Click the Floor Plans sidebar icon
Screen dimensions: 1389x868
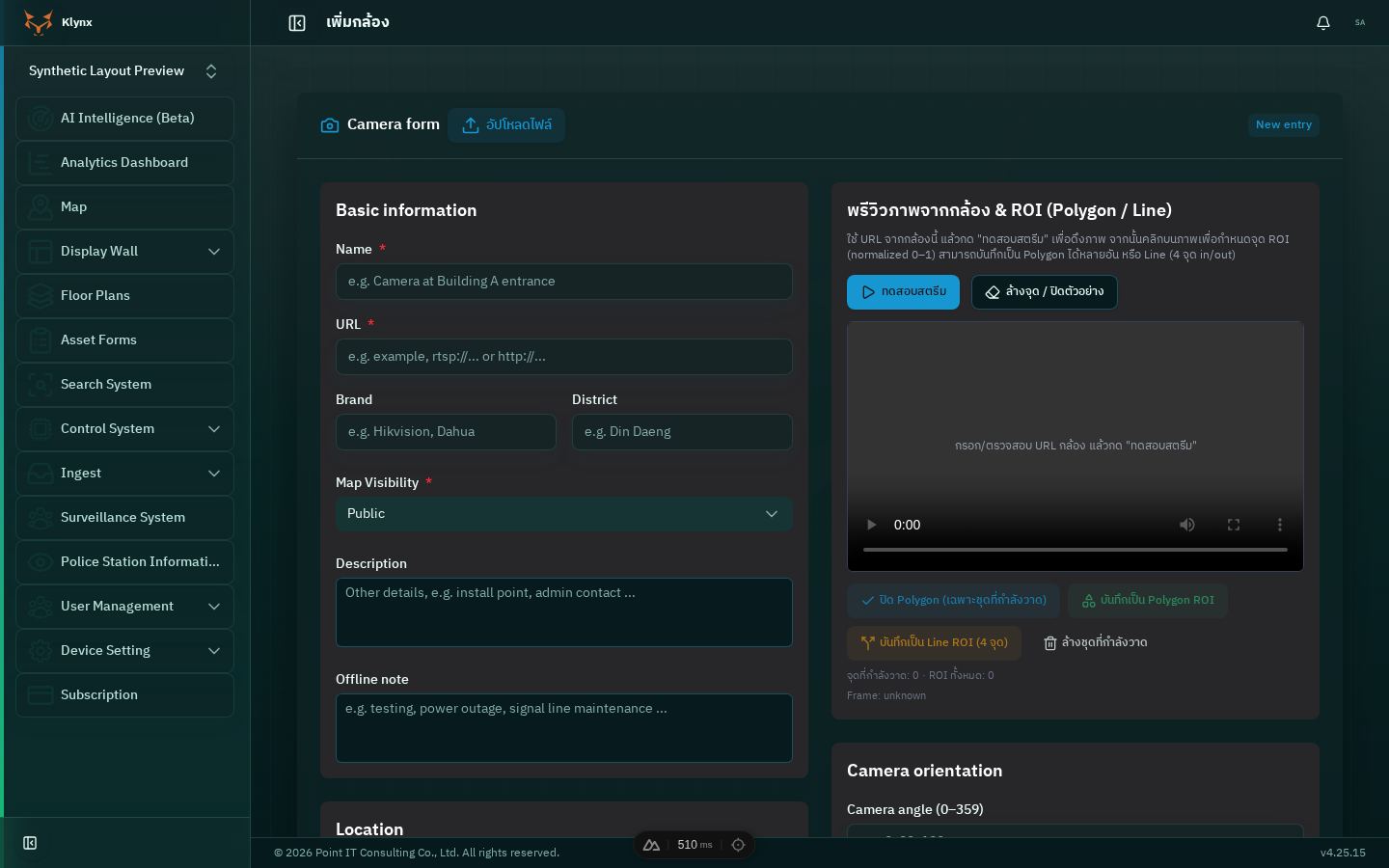tap(40, 296)
